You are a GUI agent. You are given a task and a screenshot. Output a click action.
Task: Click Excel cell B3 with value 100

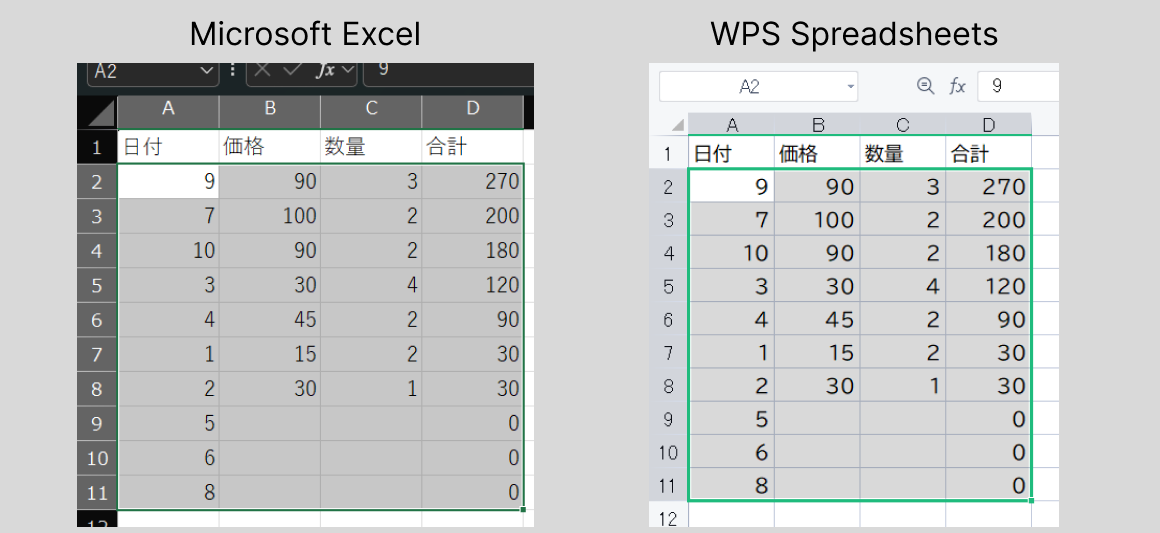click(270, 216)
